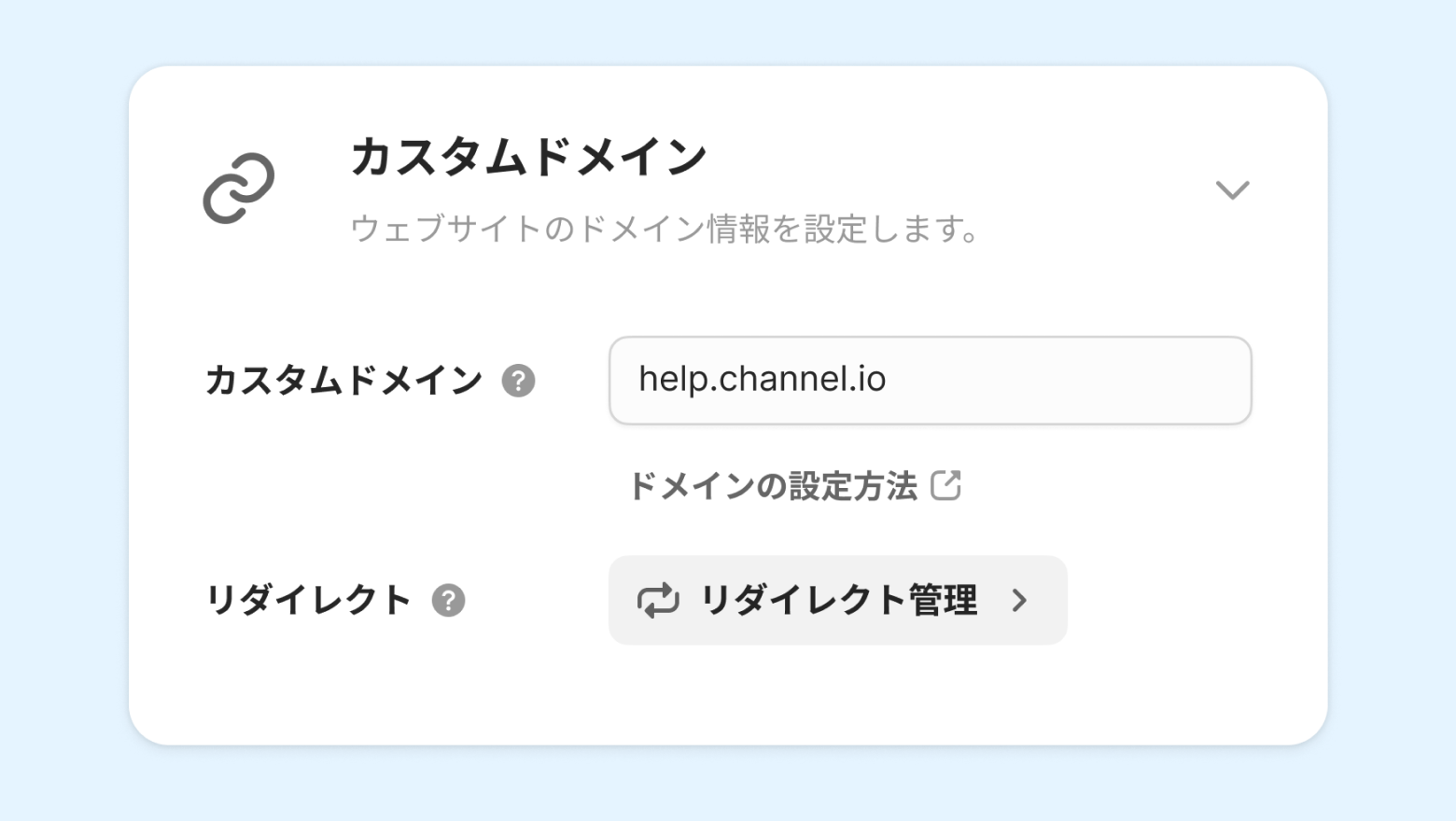1456x821 pixels.
Task: Show help tooltip beside リダイレクト label
Action: point(448,600)
